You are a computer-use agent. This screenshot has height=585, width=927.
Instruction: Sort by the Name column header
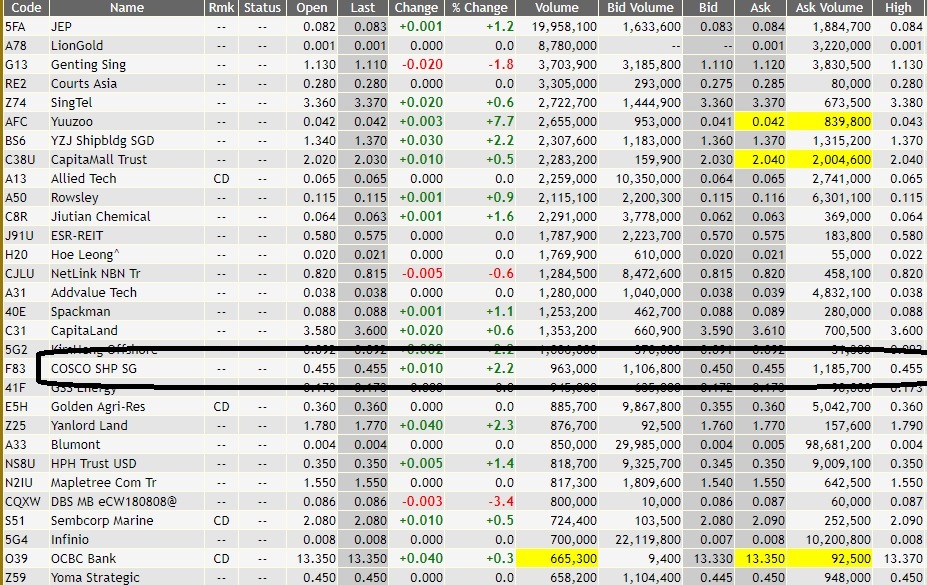(x=127, y=8)
